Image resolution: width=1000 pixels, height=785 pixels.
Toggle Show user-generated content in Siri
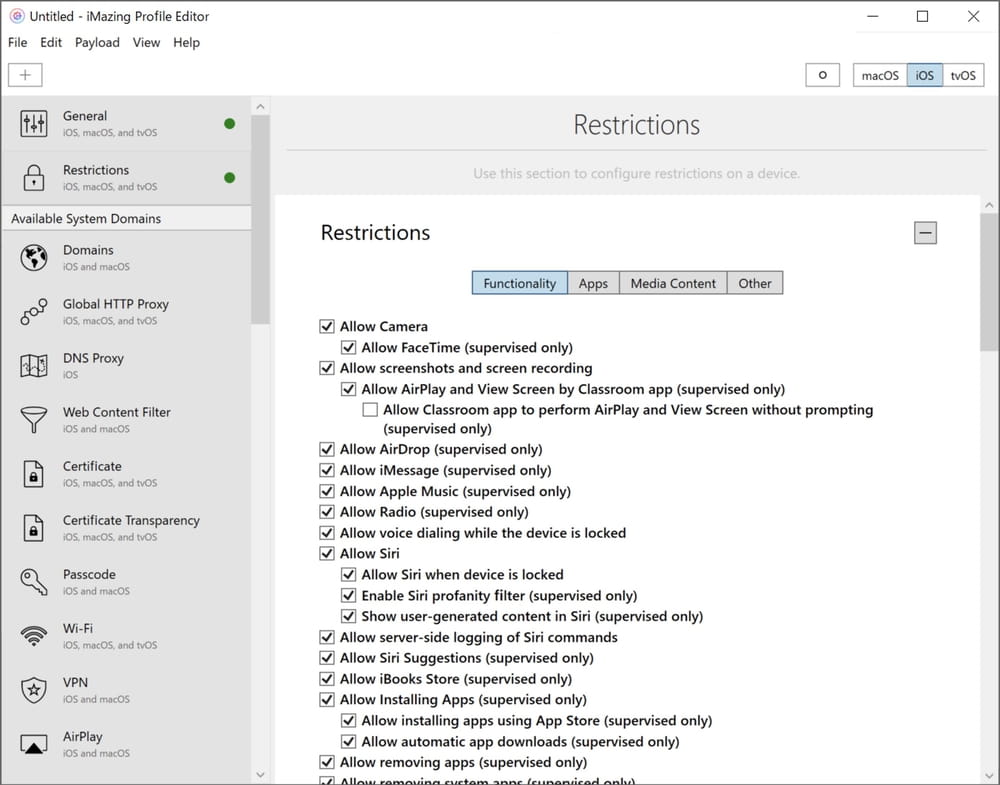tap(348, 617)
